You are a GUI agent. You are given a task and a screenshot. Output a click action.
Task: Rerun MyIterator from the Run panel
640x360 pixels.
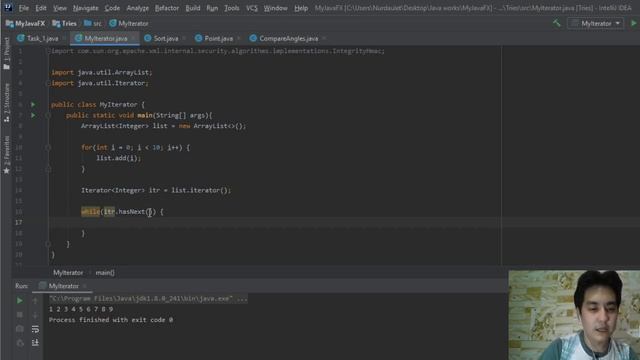tap(20, 301)
